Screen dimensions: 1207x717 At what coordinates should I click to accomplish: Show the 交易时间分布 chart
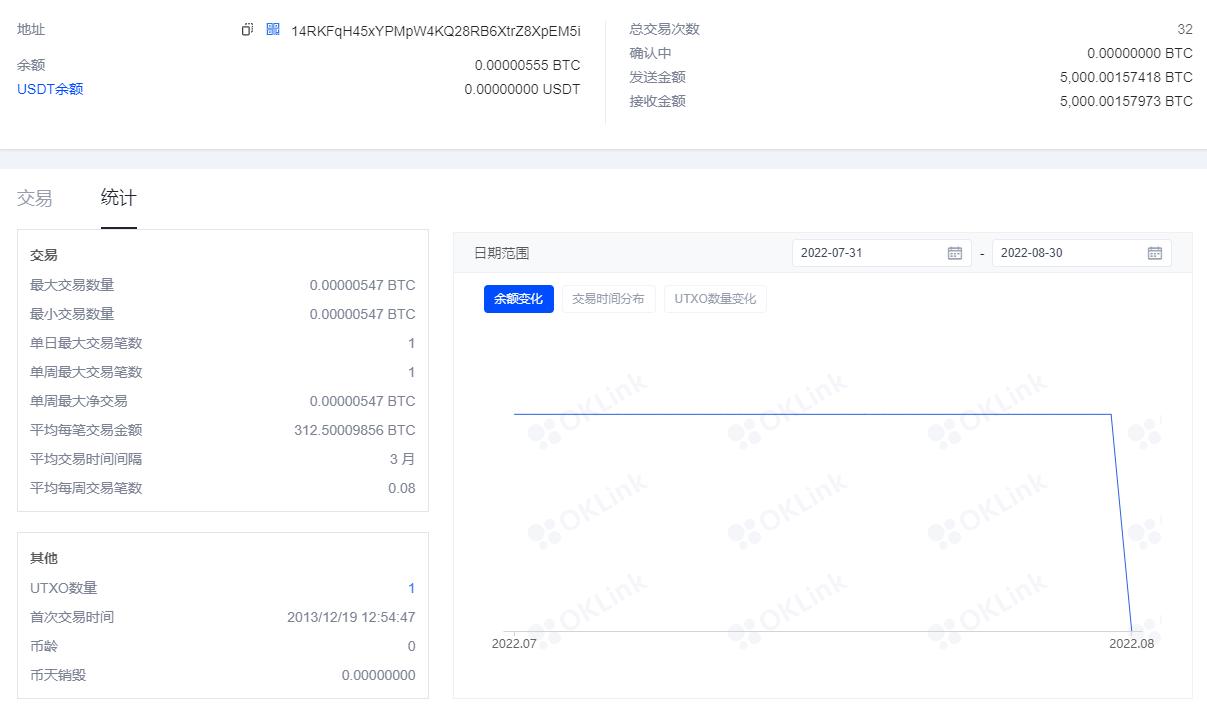pyautogui.click(x=608, y=298)
